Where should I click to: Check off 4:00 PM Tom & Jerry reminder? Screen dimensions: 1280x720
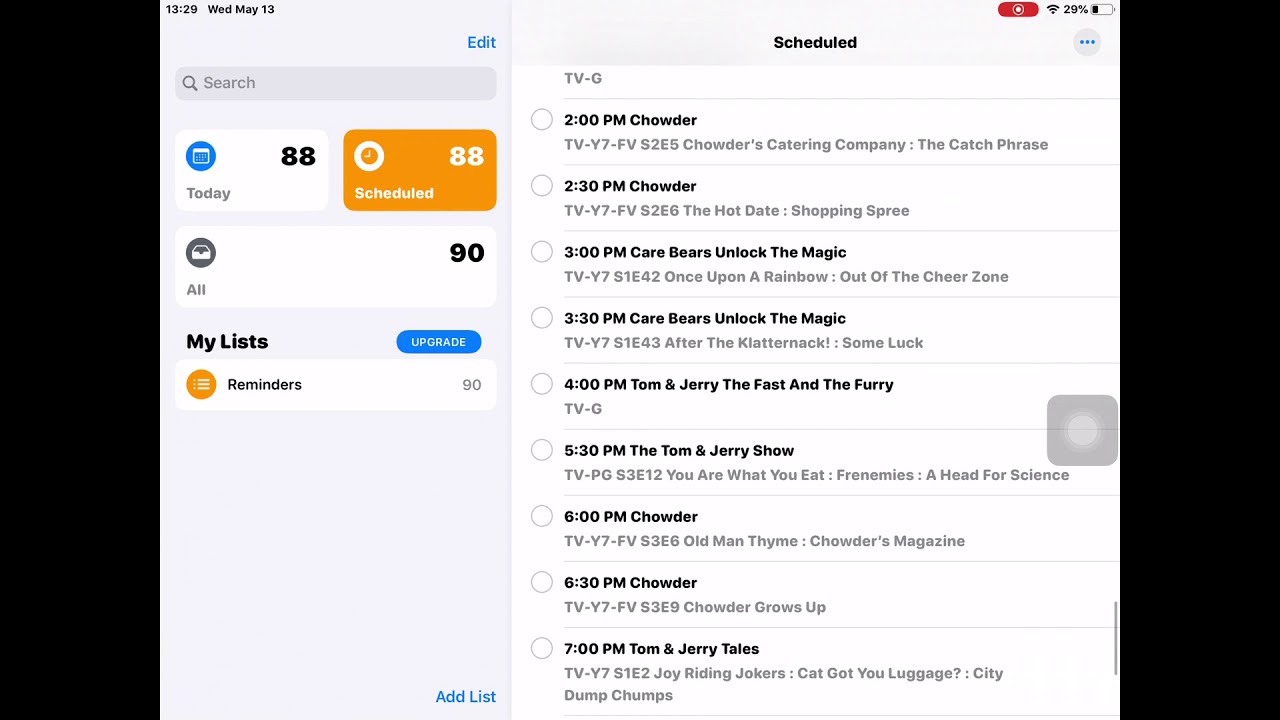542,384
